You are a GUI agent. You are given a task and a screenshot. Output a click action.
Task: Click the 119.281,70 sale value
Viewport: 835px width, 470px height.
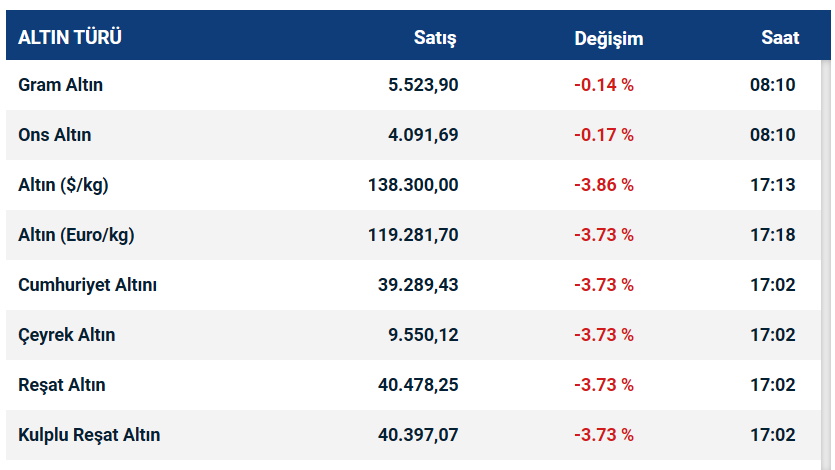pyautogui.click(x=413, y=235)
